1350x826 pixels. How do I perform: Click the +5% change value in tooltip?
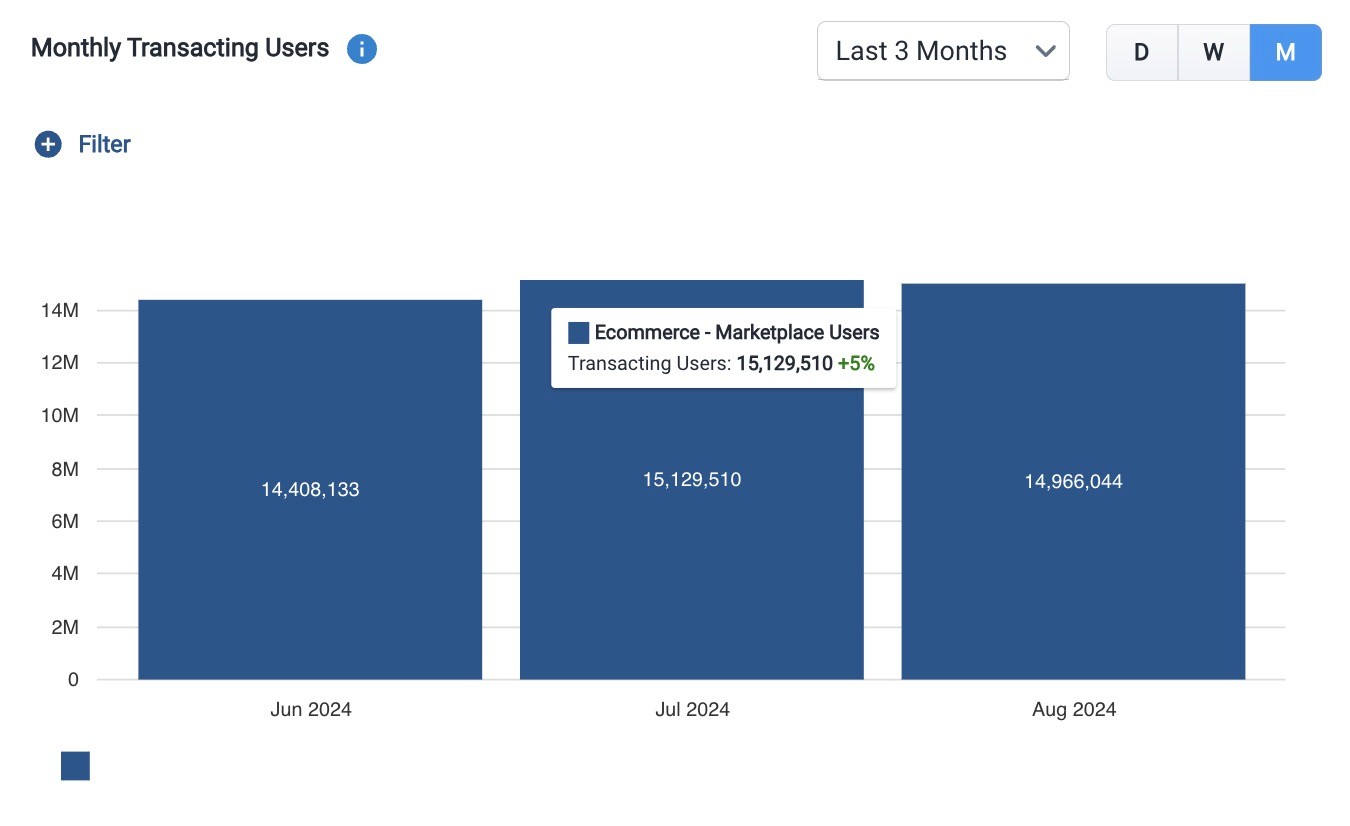coord(856,364)
